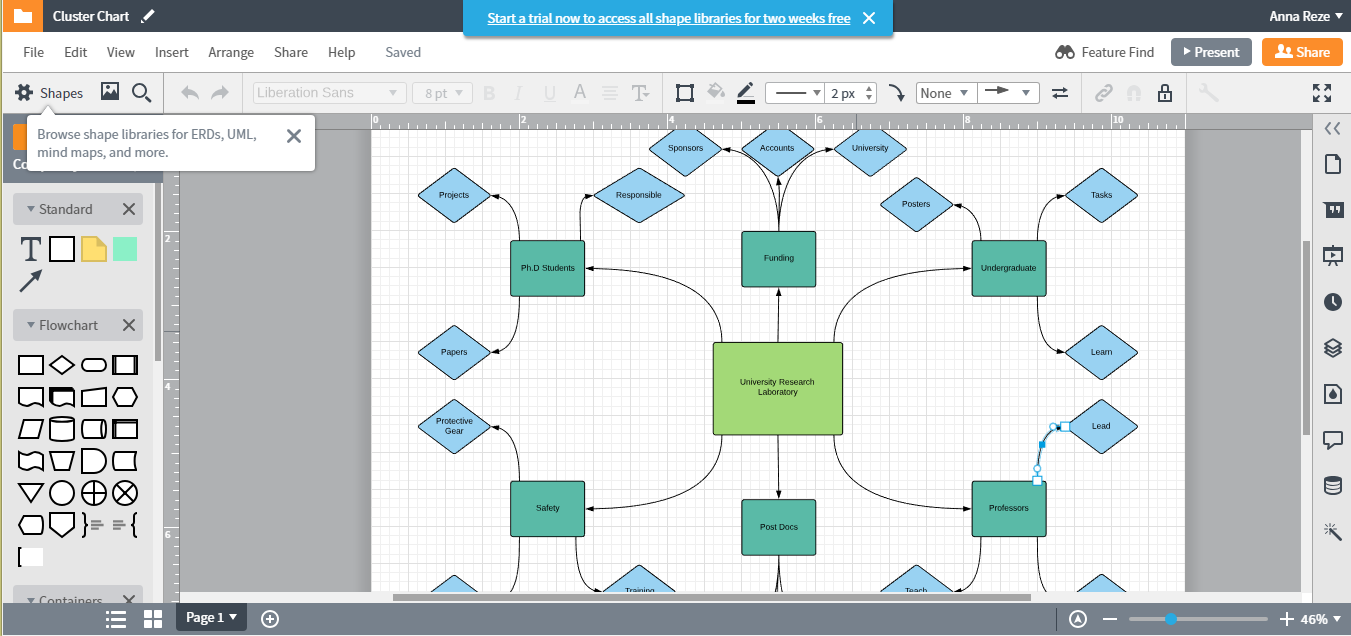This screenshot has height=636, width=1351.
Task: Open fill color paint bucket
Action: click(716, 92)
